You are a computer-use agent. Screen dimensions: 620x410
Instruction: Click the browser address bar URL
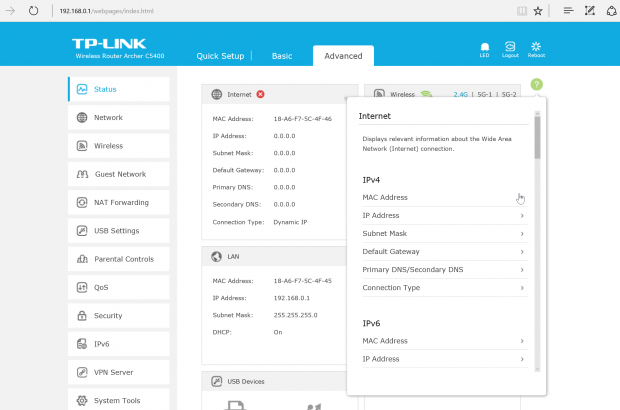pos(118,10)
